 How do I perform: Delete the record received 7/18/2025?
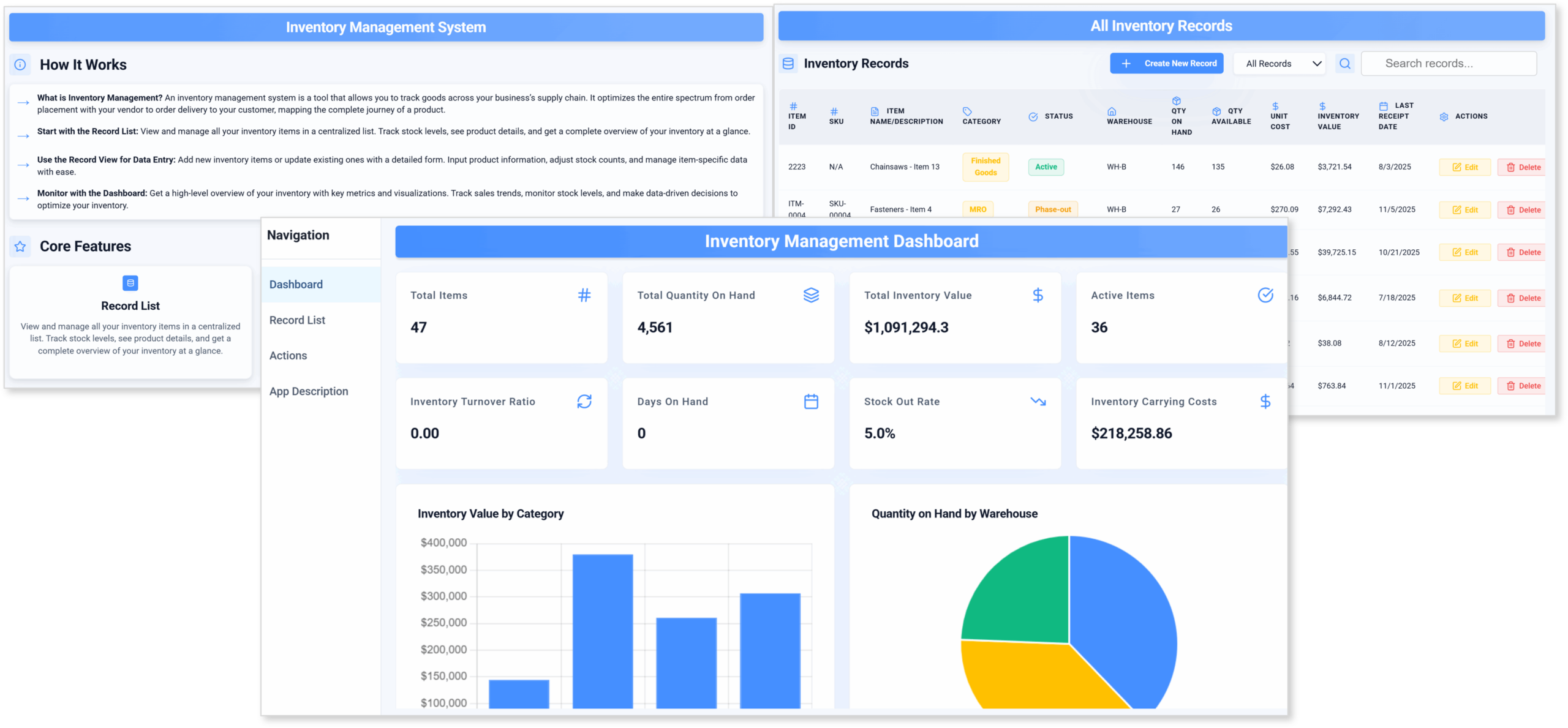(1521, 298)
